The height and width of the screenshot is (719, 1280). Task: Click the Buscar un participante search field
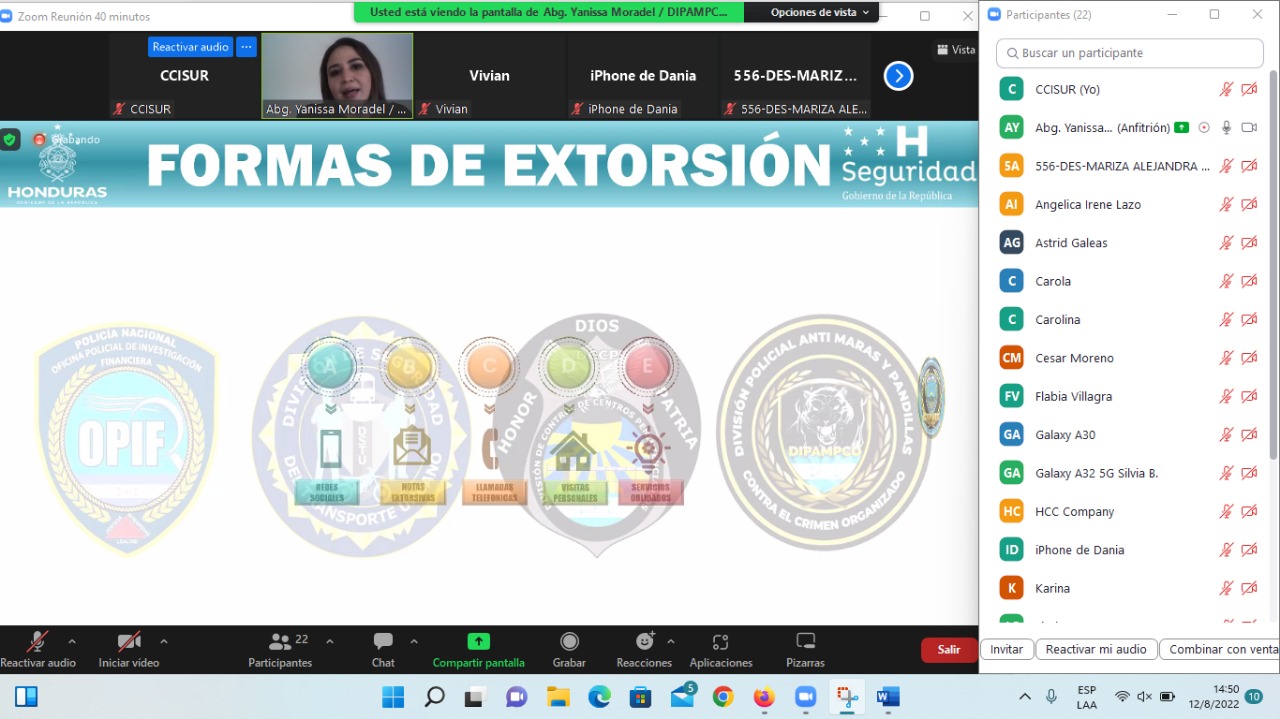(x=1130, y=53)
